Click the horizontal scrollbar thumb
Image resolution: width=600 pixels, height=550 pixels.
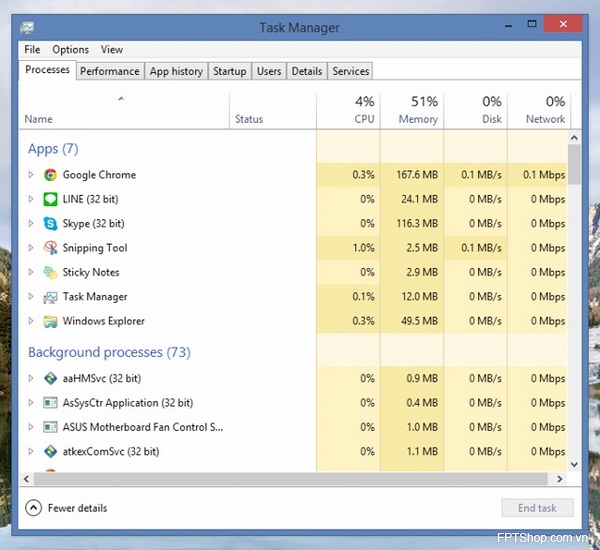(291, 479)
